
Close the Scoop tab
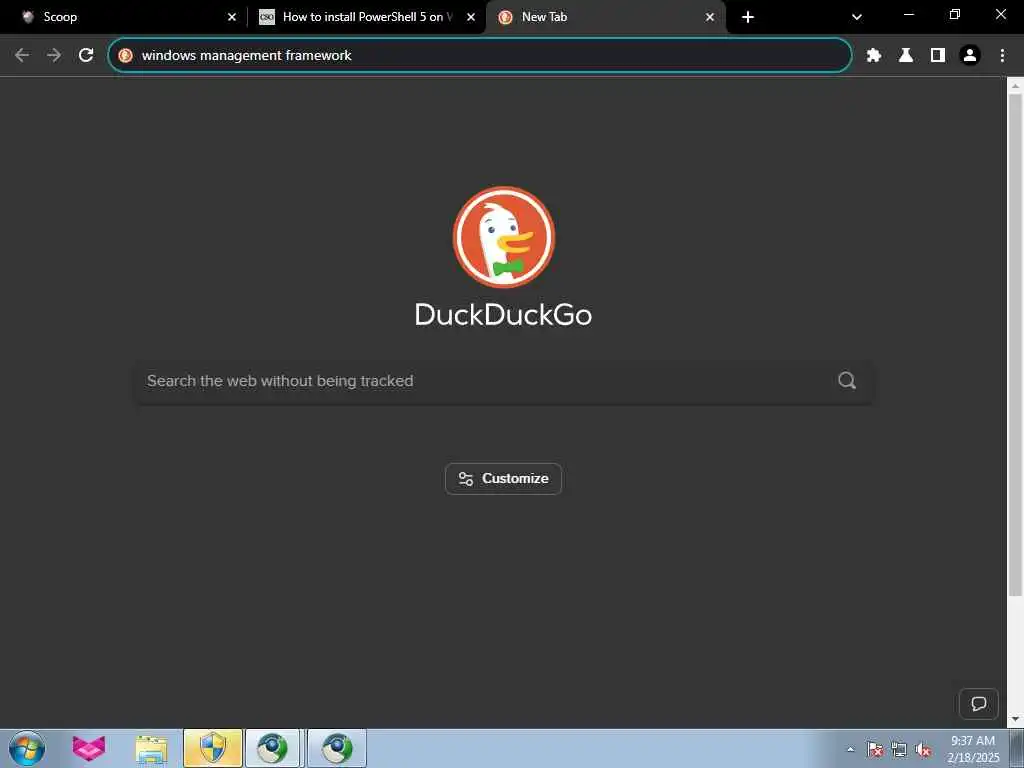[232, 17]
